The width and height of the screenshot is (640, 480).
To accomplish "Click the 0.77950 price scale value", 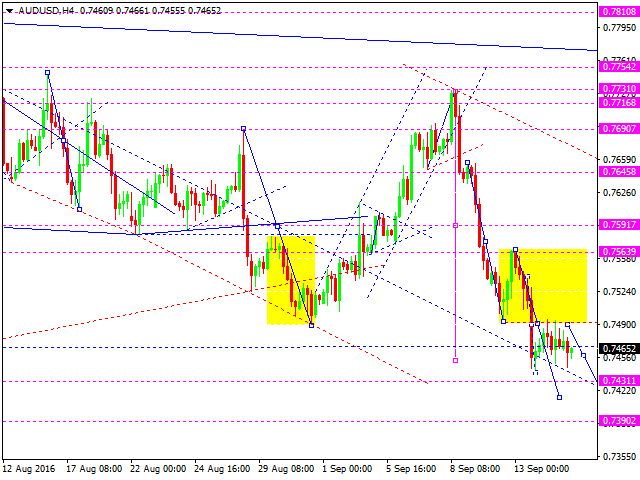I will point(619,28).
